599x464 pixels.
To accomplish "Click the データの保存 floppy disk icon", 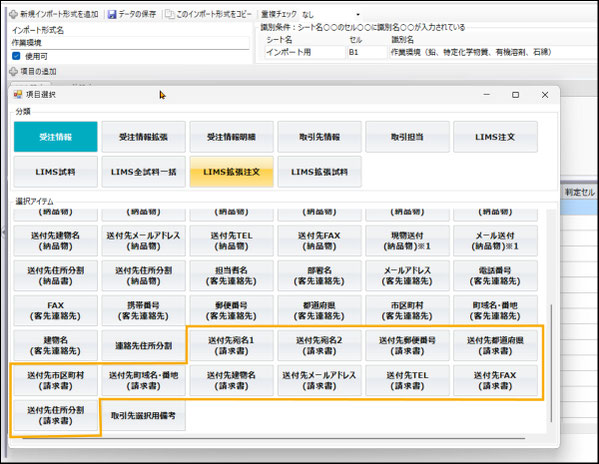I will click(x=112, y=15).
